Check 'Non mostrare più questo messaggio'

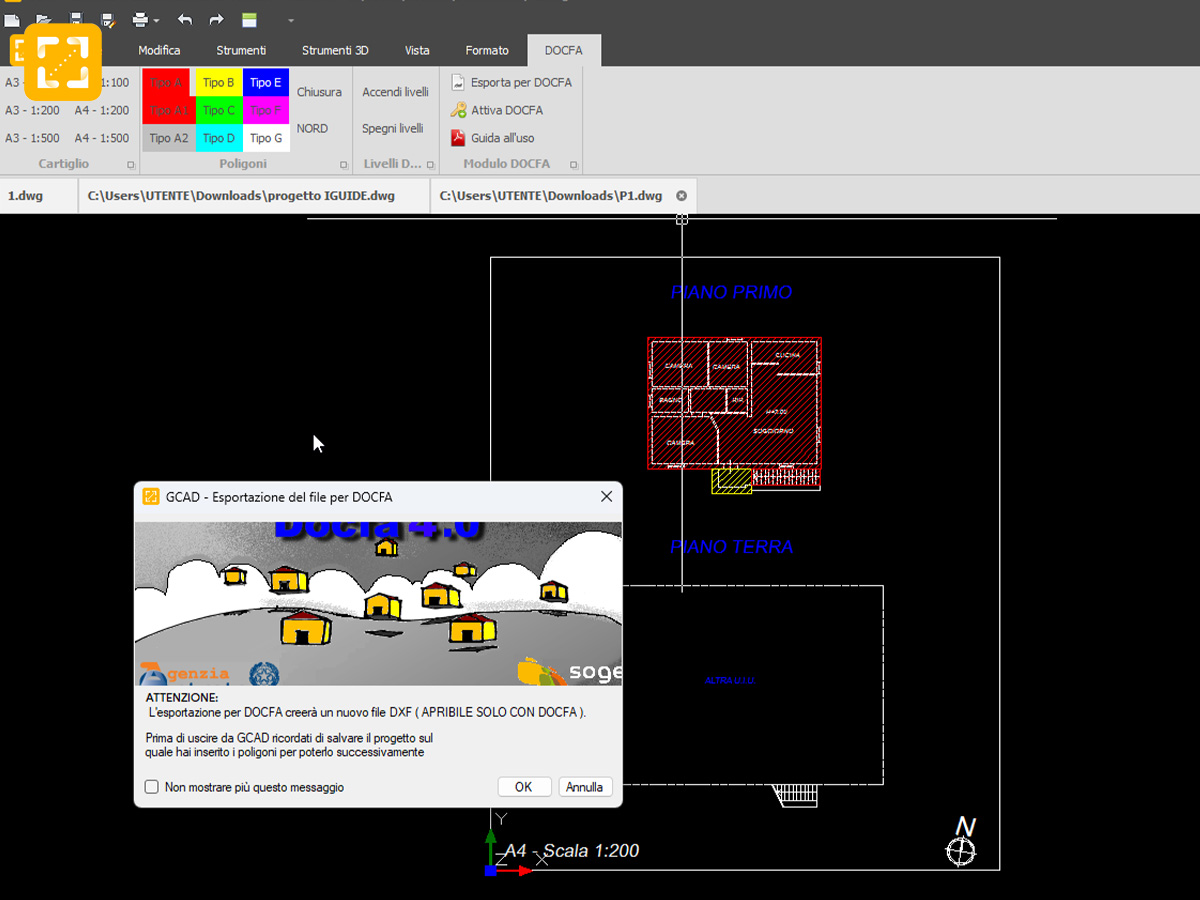coord(152,787)
